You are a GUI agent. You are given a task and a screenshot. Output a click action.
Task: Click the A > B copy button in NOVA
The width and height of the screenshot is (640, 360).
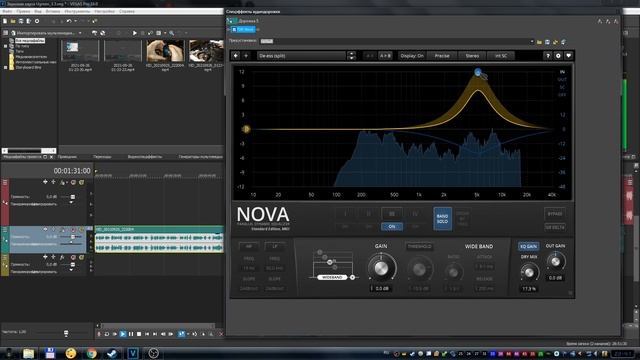(x=385, y=56)
